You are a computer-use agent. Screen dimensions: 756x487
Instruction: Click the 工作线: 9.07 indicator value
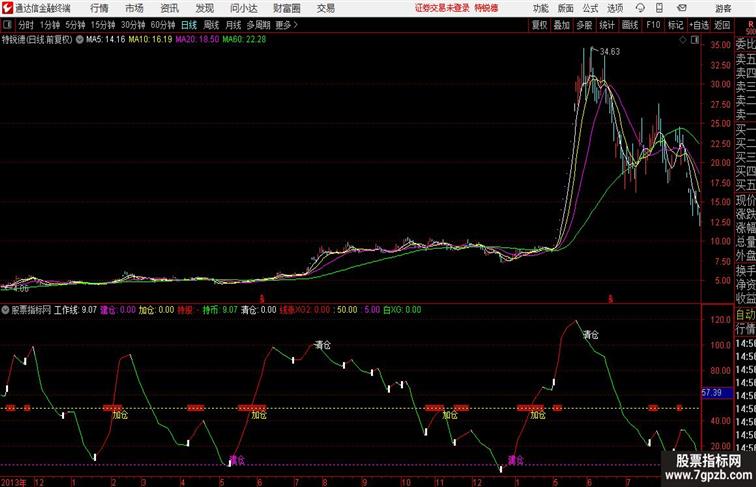pos(75,310)
